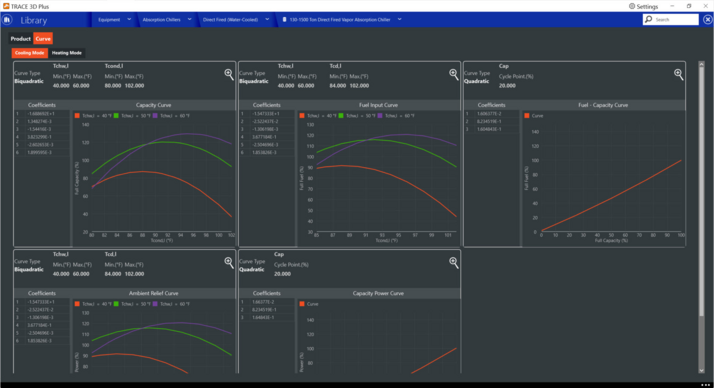Click the scrollbar down arrow
Viewport: 714px width, 388px height.
(x=701, y=371)
